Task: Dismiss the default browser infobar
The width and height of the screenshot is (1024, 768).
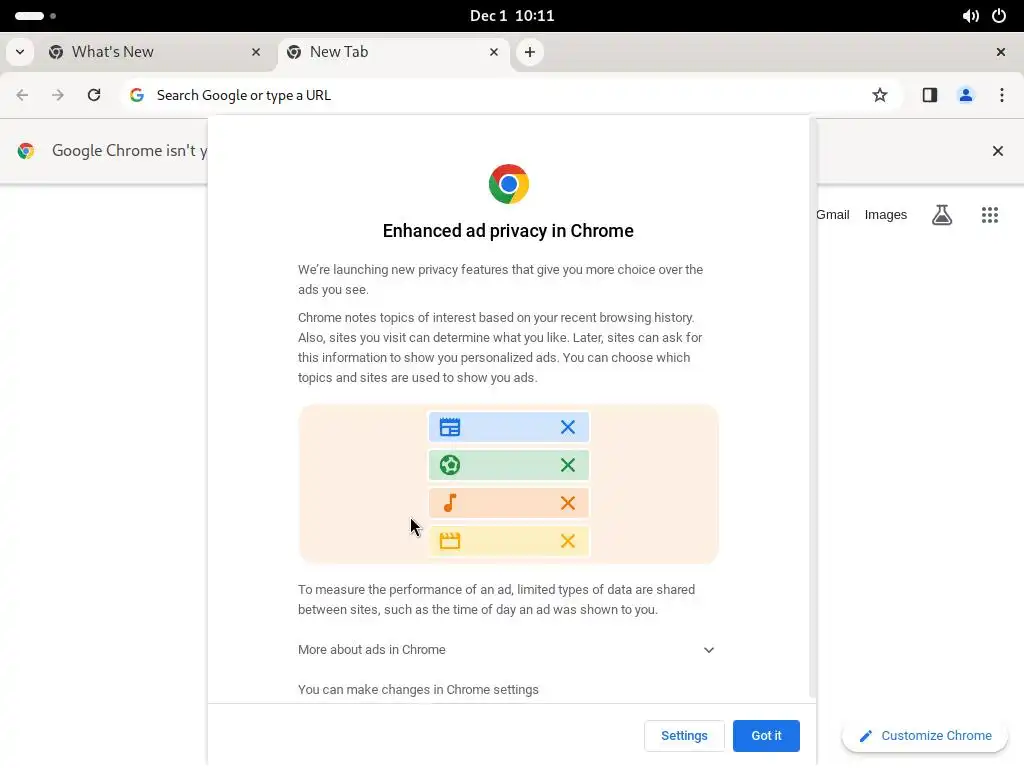Action: [x=998, y=152]
